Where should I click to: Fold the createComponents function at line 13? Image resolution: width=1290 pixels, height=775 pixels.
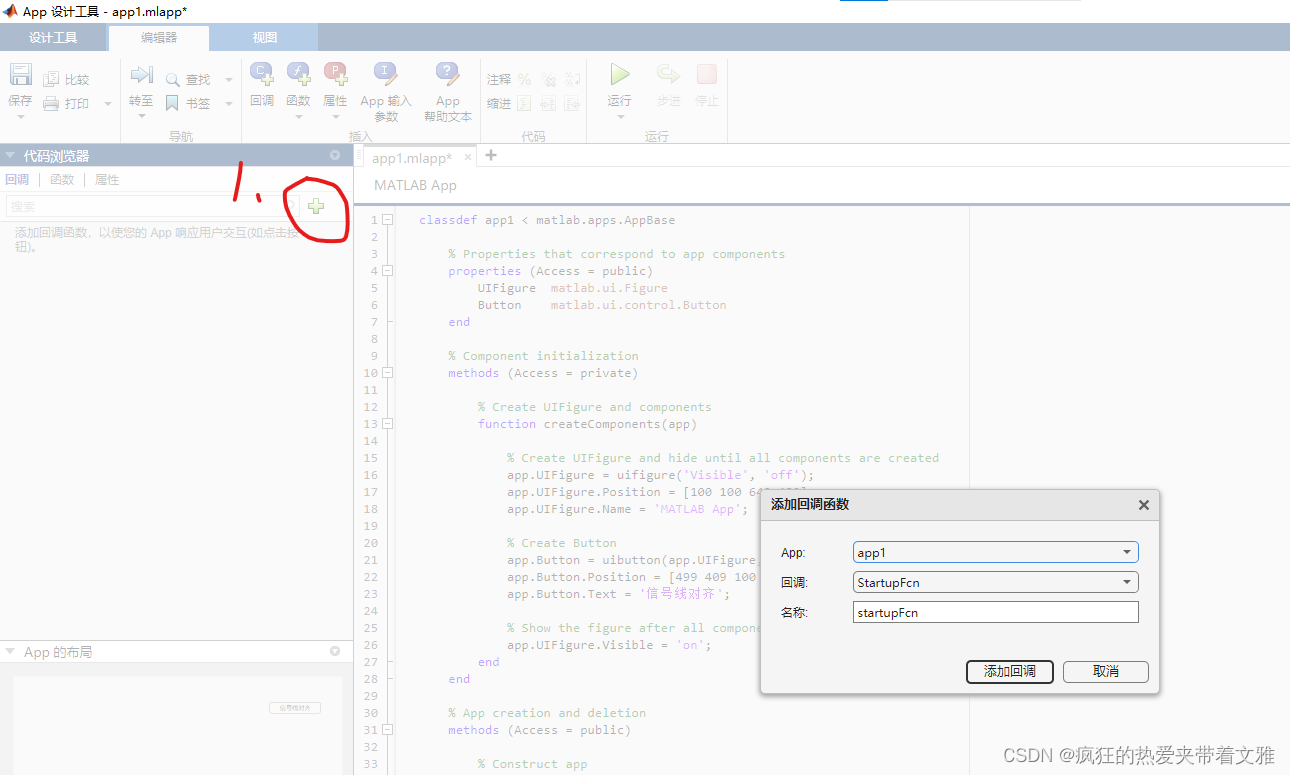[388, 424]
